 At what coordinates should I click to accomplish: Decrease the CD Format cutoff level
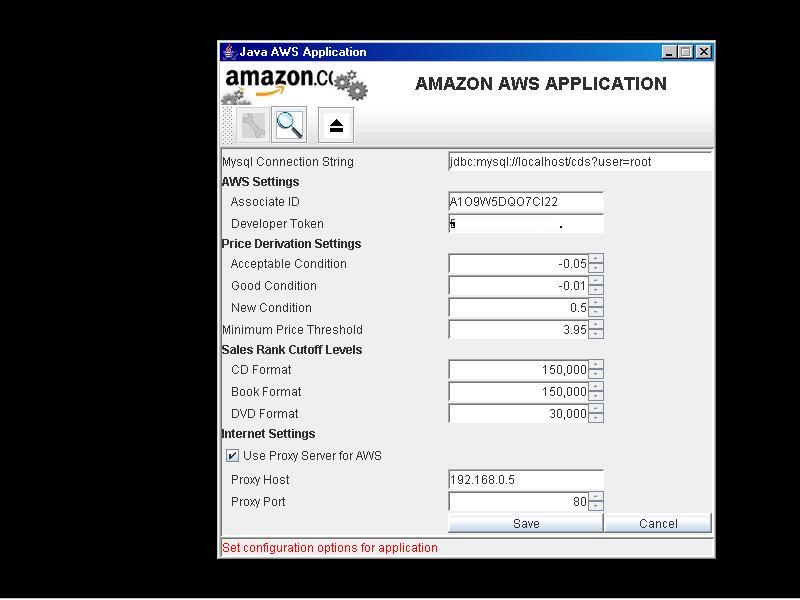pos(595,374)
